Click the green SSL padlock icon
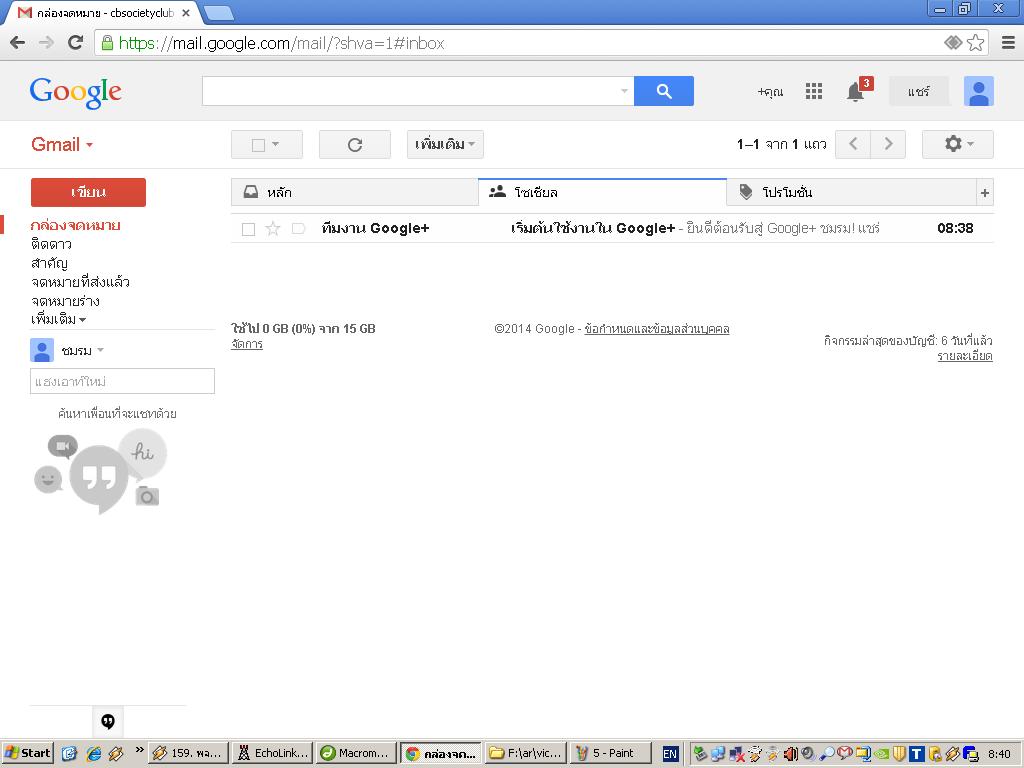The image size is (1024, 768). 107,43
